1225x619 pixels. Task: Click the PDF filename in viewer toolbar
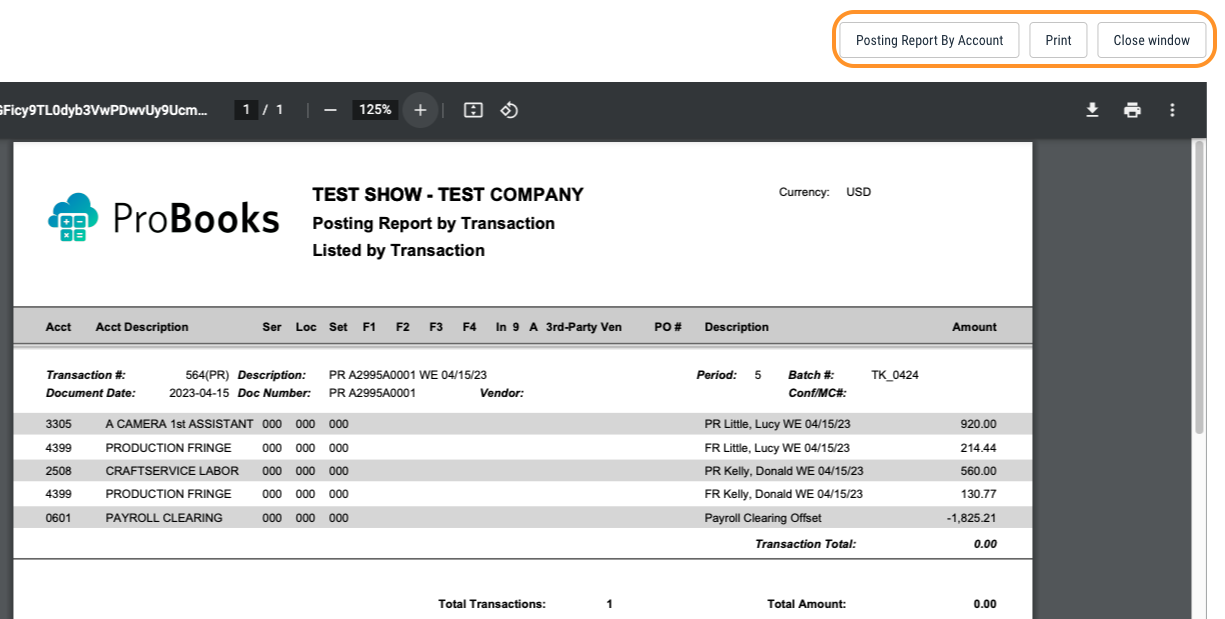click(103, 110)
